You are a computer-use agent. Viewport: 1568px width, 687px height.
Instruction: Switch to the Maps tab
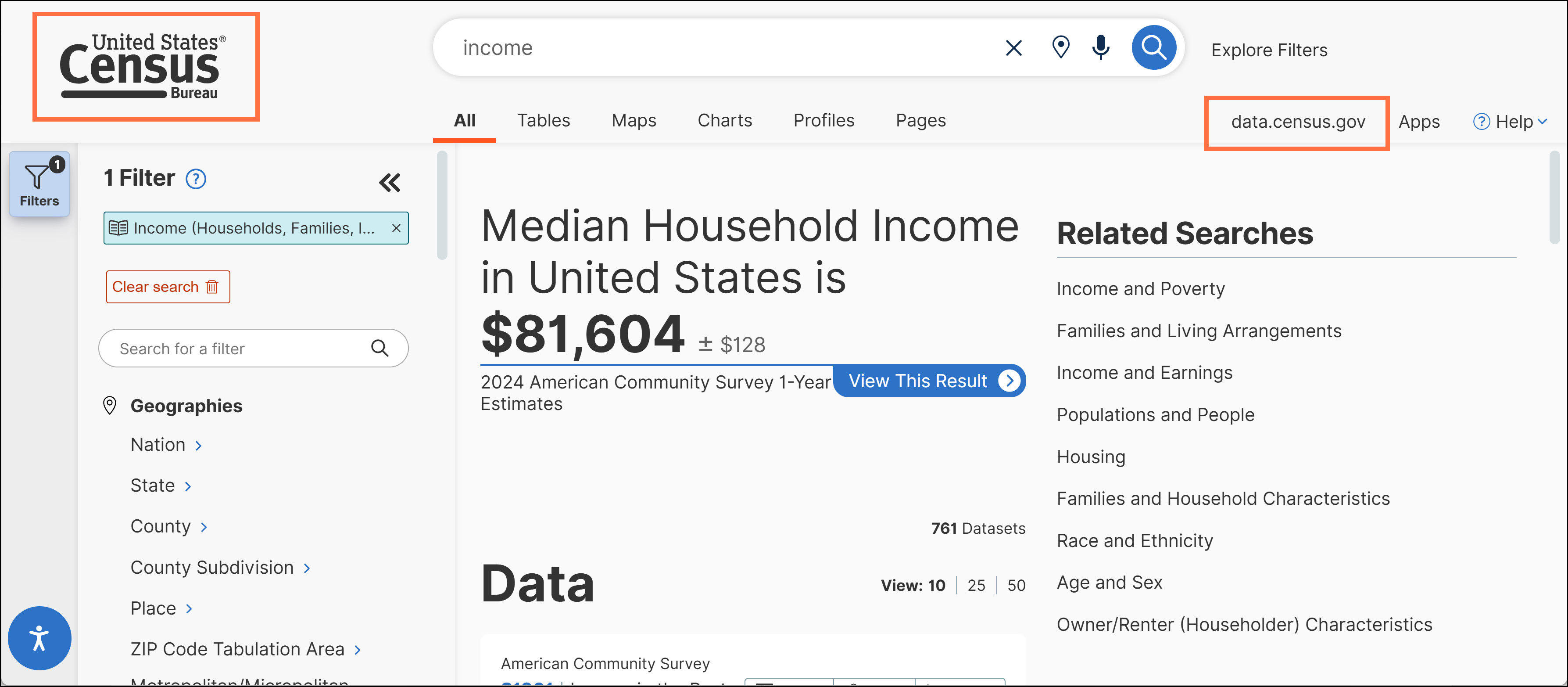[633, 121]
